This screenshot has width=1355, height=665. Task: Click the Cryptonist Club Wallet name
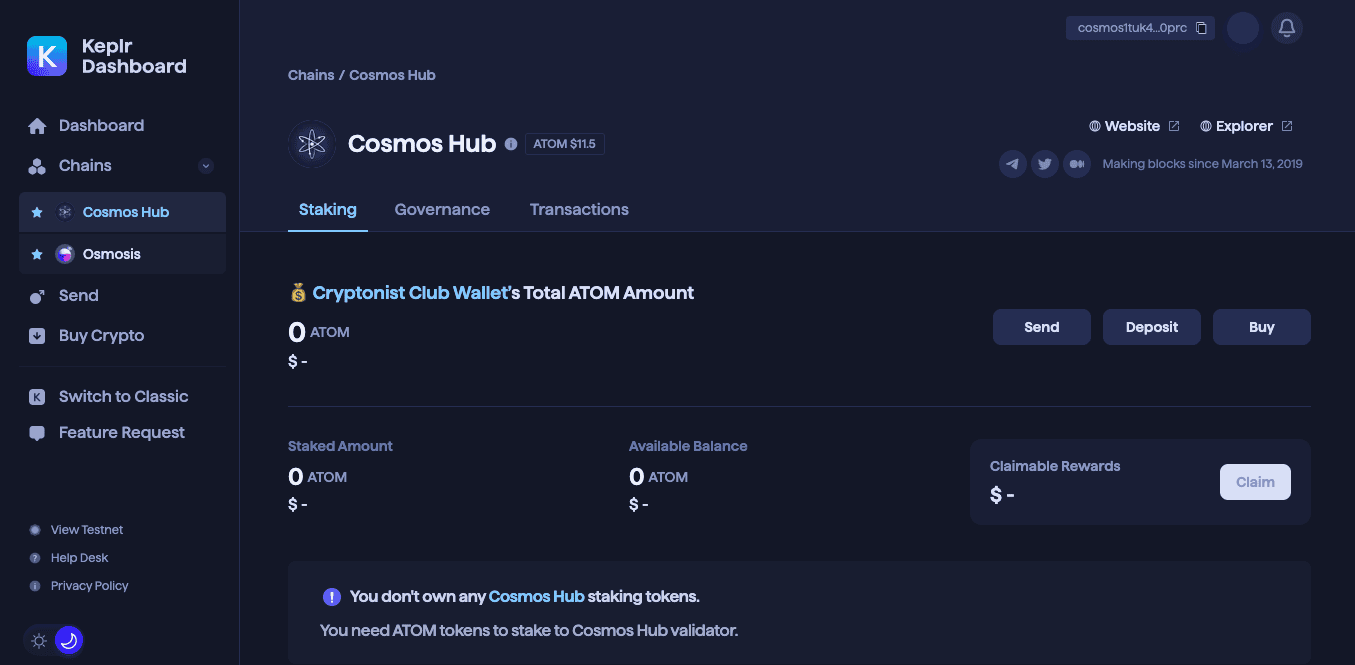[411, 293]
